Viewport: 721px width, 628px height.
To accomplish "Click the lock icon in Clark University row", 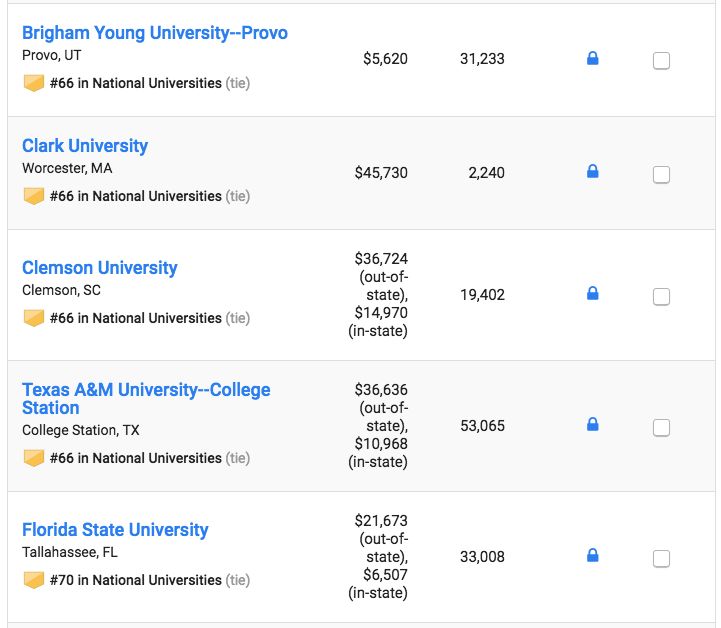I will (592, 172).
